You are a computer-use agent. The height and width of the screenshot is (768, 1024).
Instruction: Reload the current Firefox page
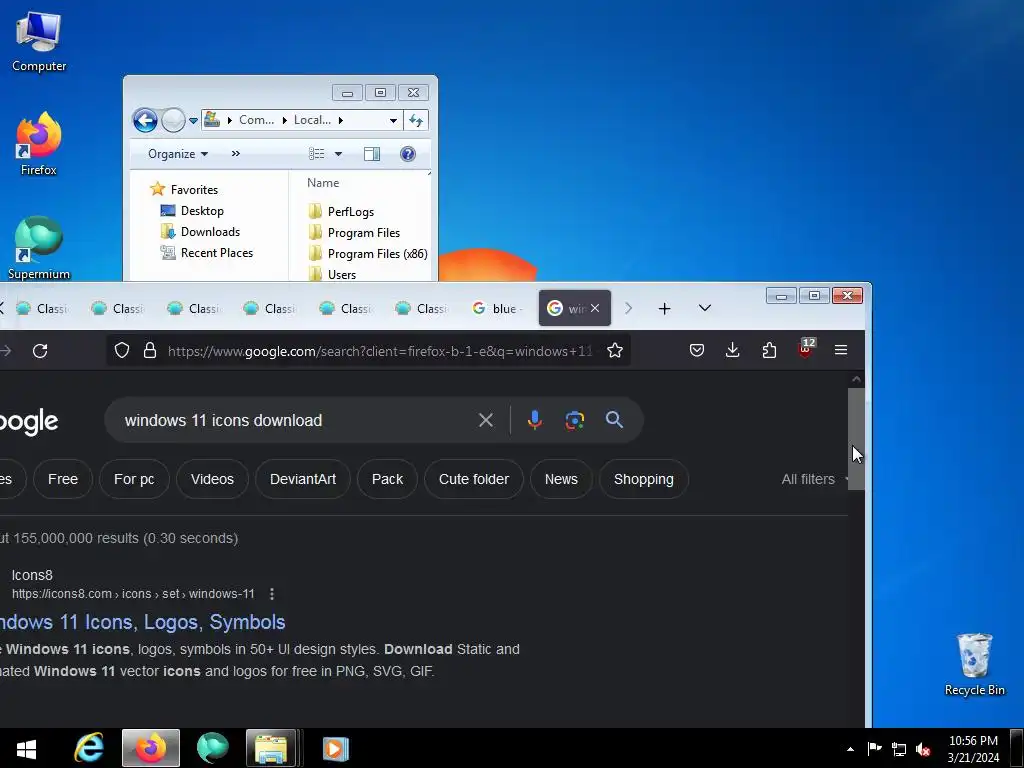pos(40,351)
